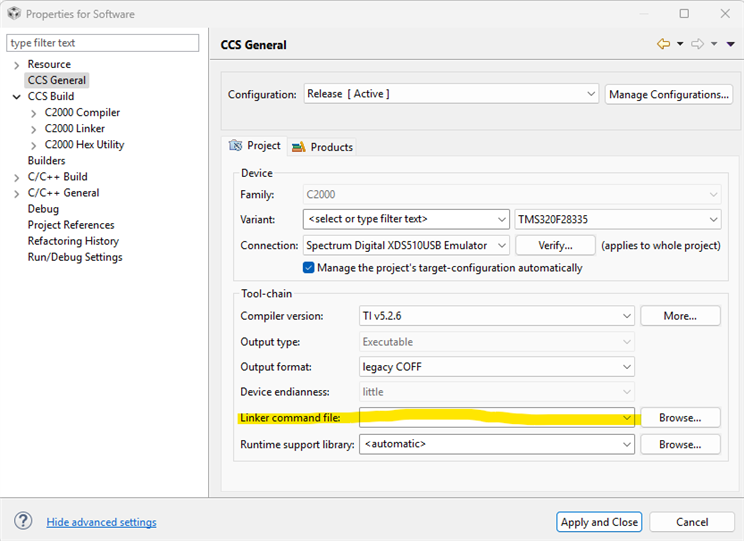The height and width of the screenshot is (541, 744).
Task: Open the back history dropdown arrow
Action: [x=680, y=44]
